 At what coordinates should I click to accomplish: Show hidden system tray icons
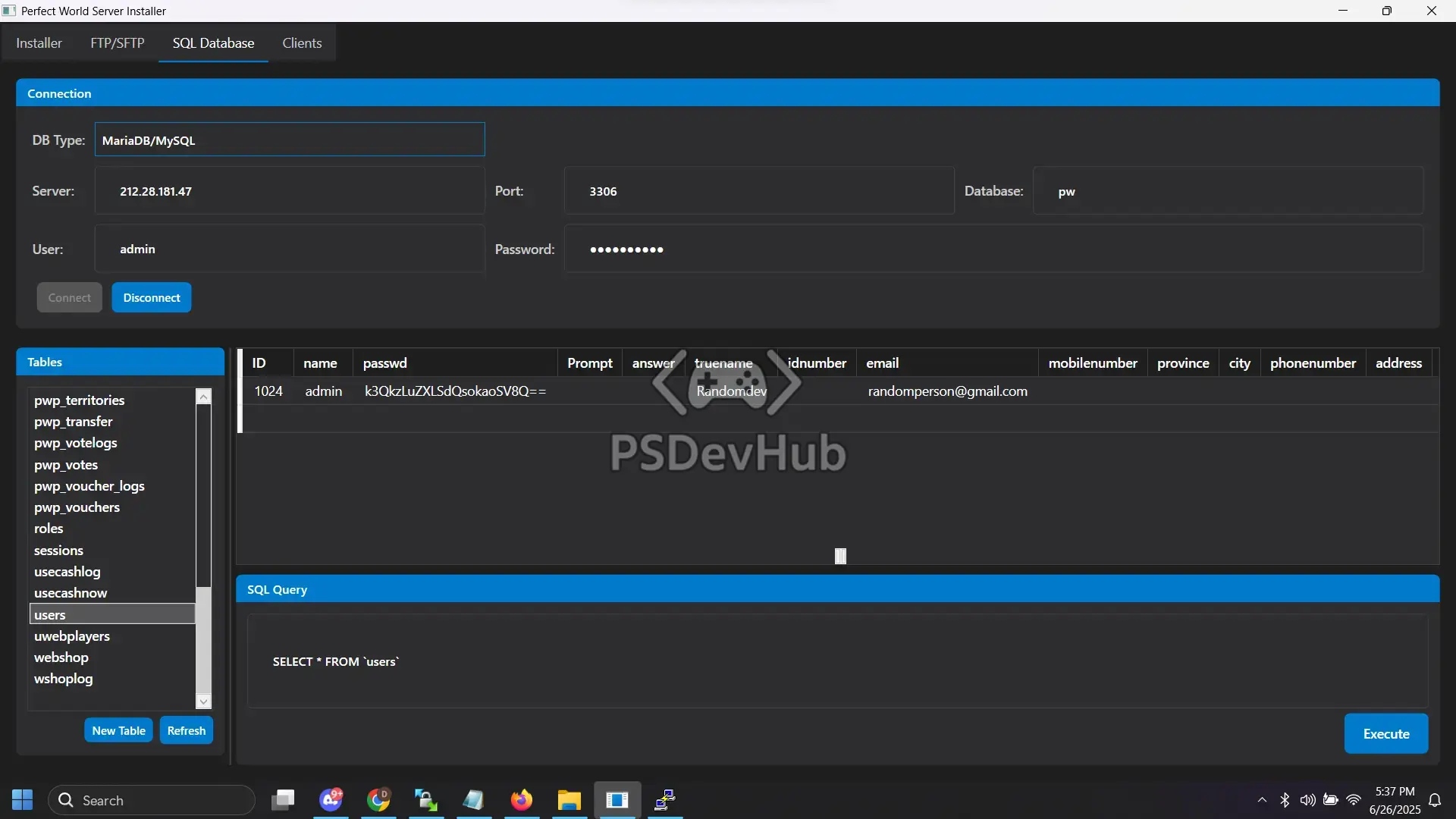pyautogui.click(x=1262, y=800)
